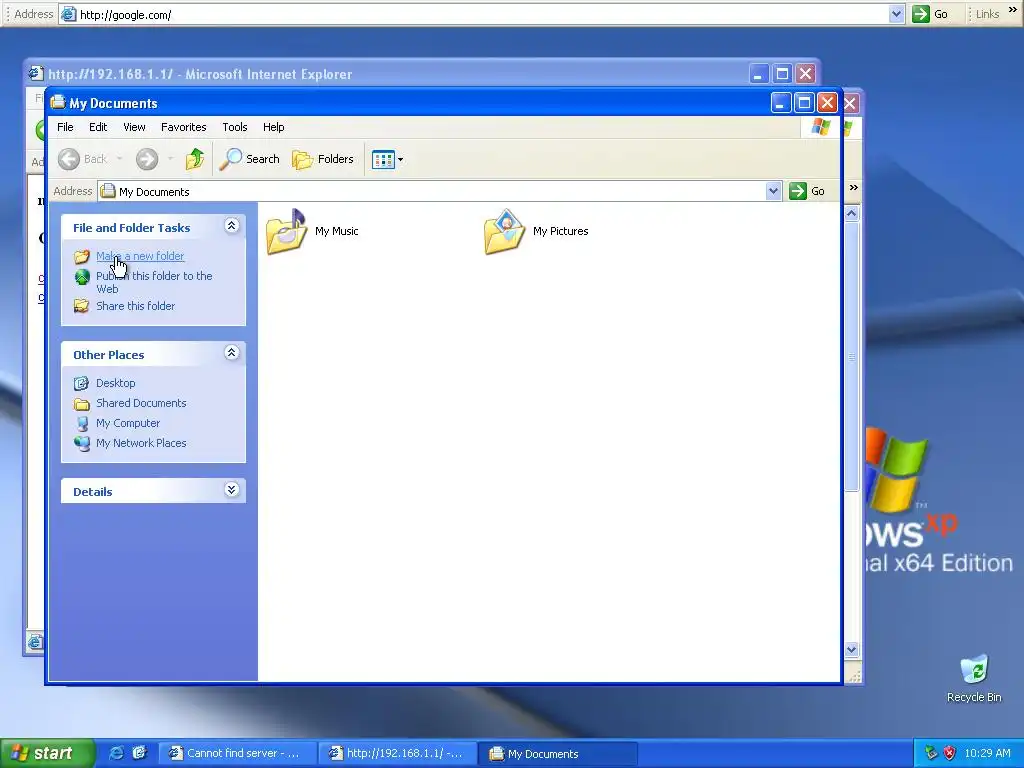Click the network connection tray icon

(931, 753)
